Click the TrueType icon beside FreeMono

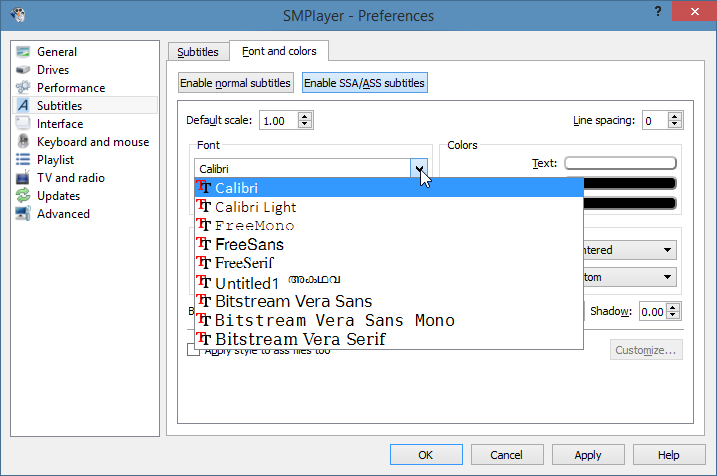pos(204,225)
